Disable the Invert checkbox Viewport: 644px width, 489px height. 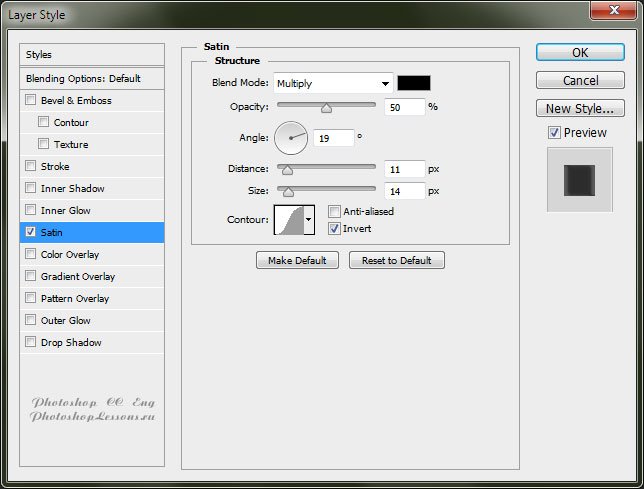coord(335,229)
